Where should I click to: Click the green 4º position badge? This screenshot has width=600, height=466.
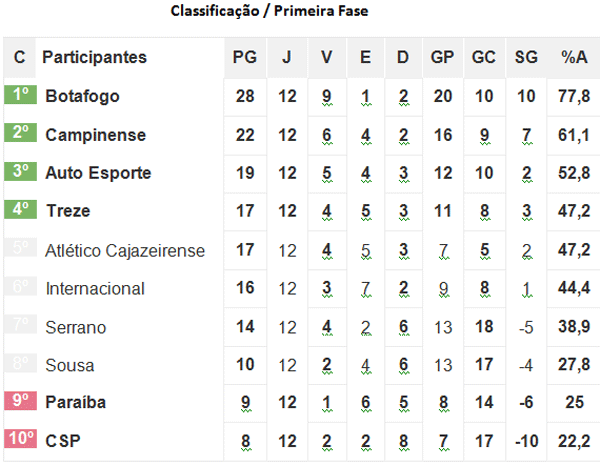coord(20,210)
